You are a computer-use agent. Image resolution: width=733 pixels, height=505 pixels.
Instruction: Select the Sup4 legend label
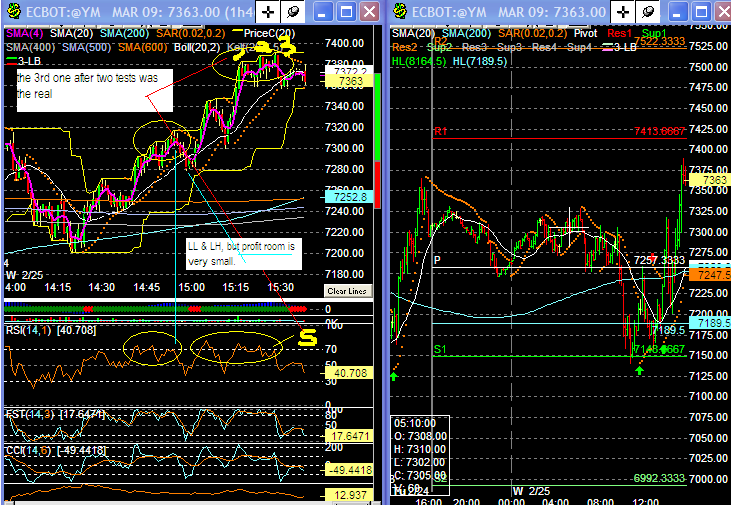580,47
